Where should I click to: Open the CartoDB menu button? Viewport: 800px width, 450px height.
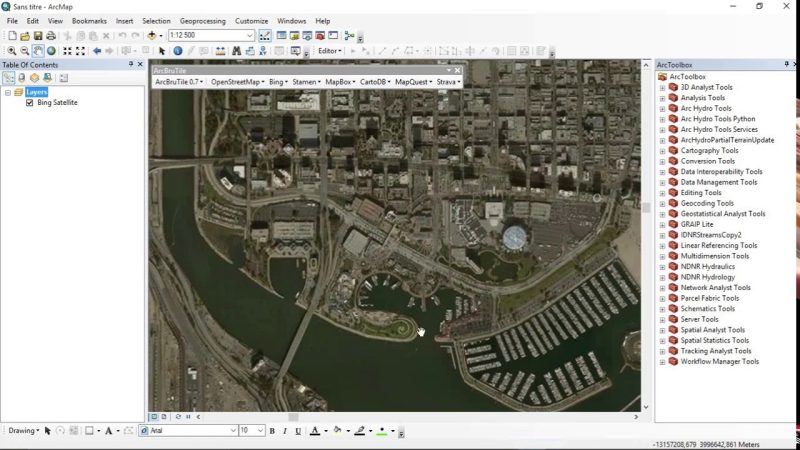coord(375,82)
